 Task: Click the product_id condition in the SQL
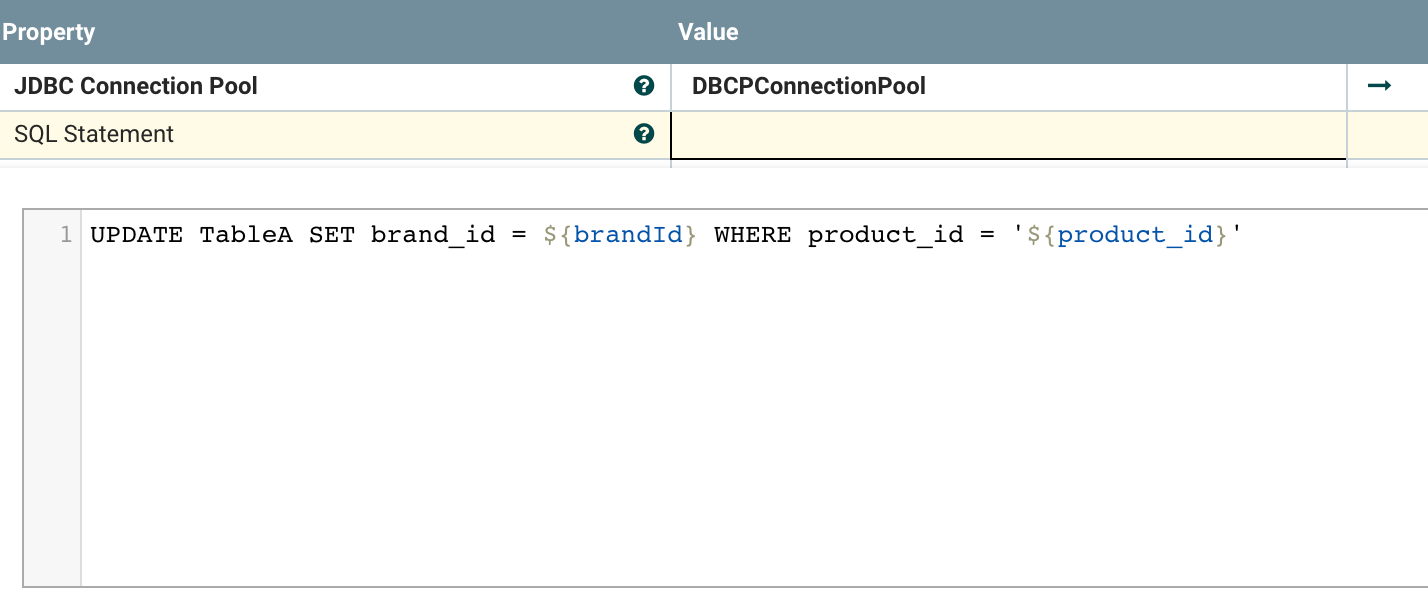pos(885,234)
